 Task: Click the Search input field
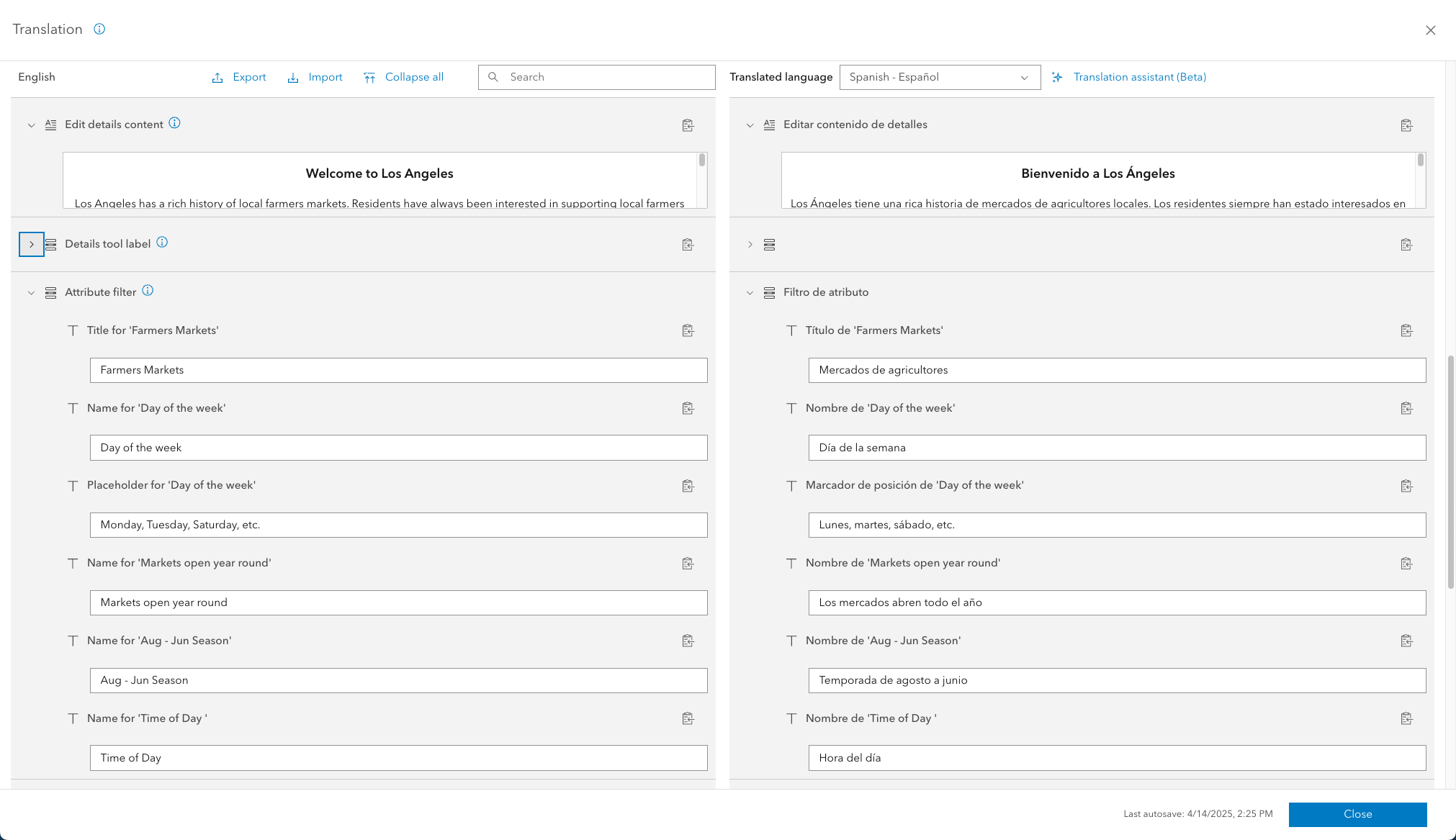click(605, 78)
